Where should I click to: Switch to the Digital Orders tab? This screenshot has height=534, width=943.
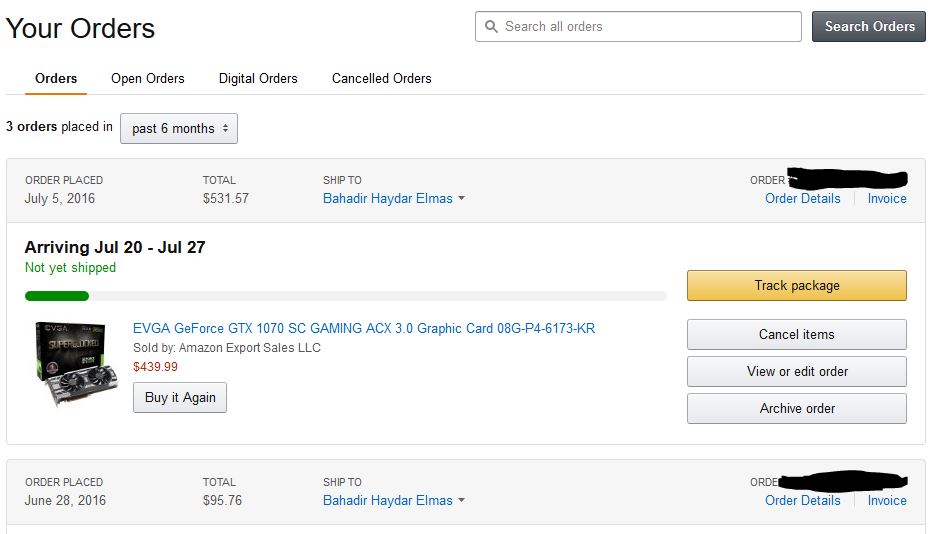click(x=258, y=78)
